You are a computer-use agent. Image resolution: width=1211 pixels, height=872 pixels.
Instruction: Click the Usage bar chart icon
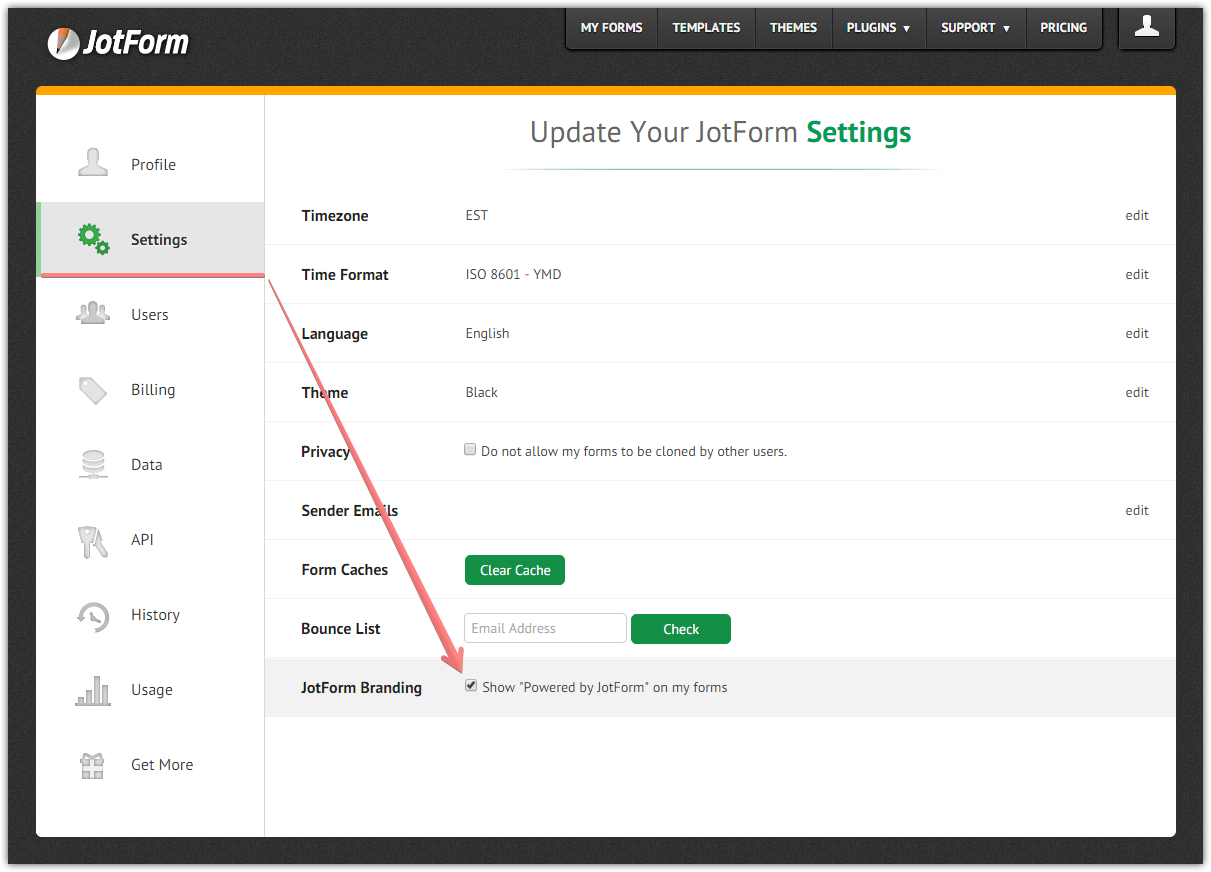pos(92,689)
